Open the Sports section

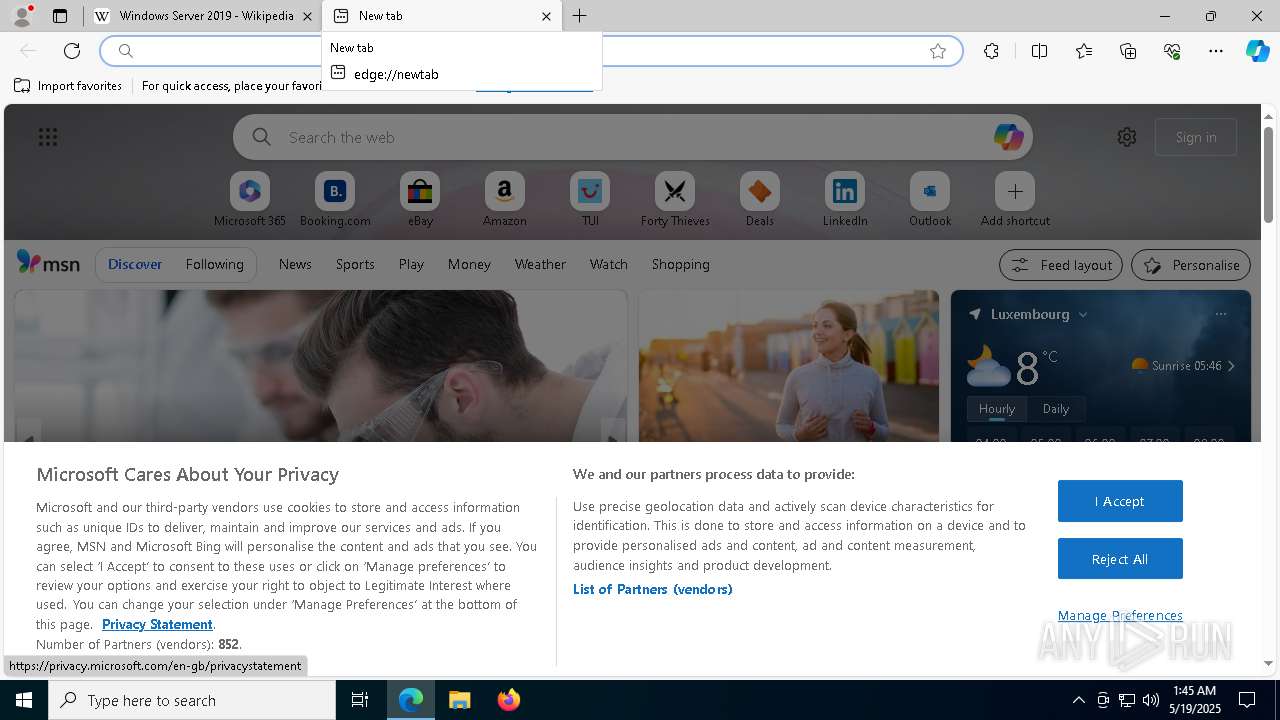tap(355, 264)
